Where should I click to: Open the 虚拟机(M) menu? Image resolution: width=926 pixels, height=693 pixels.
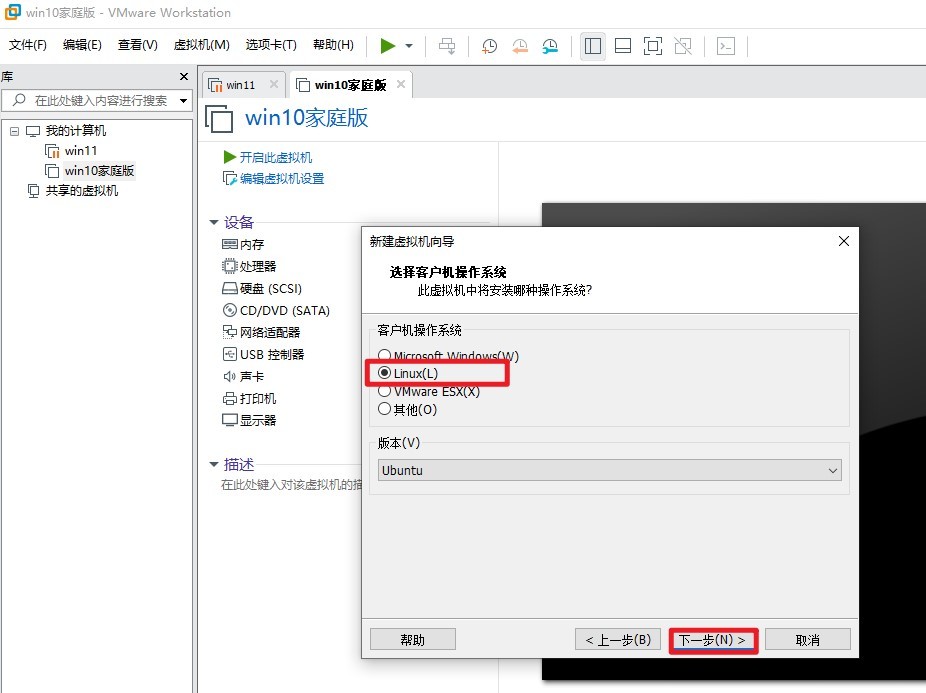click(x=201, y=45)
